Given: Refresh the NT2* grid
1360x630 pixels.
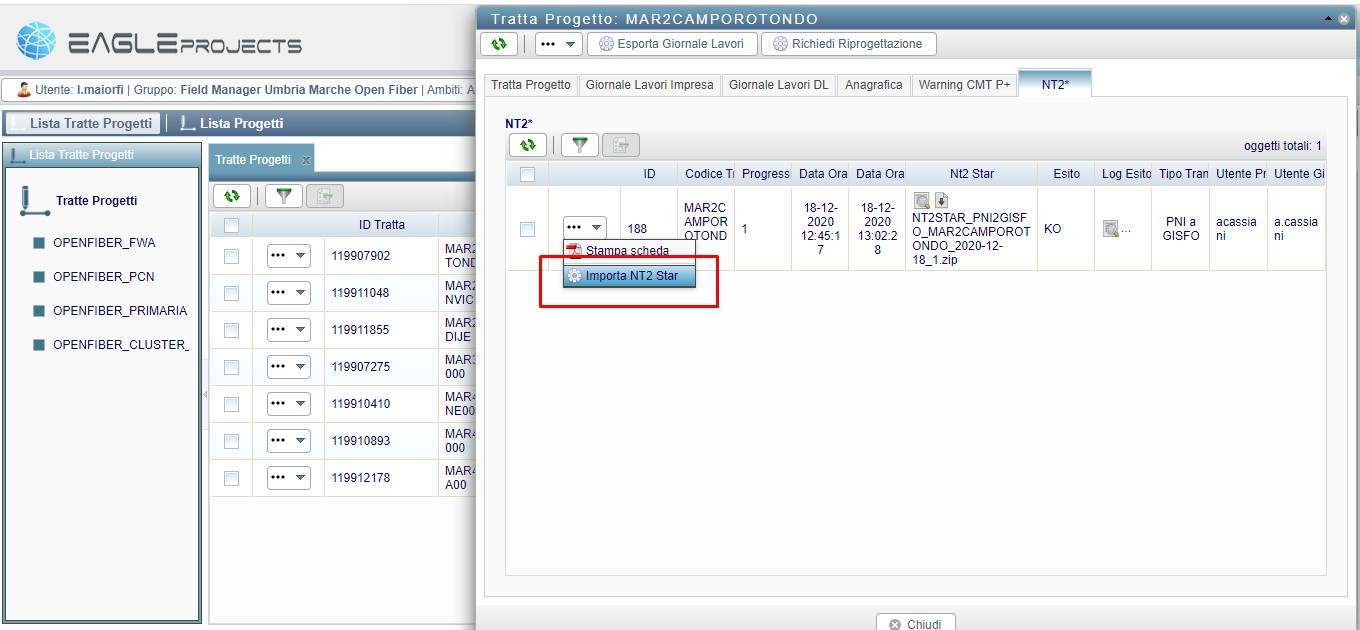Looking at the screenshot, I should point(528,145).
